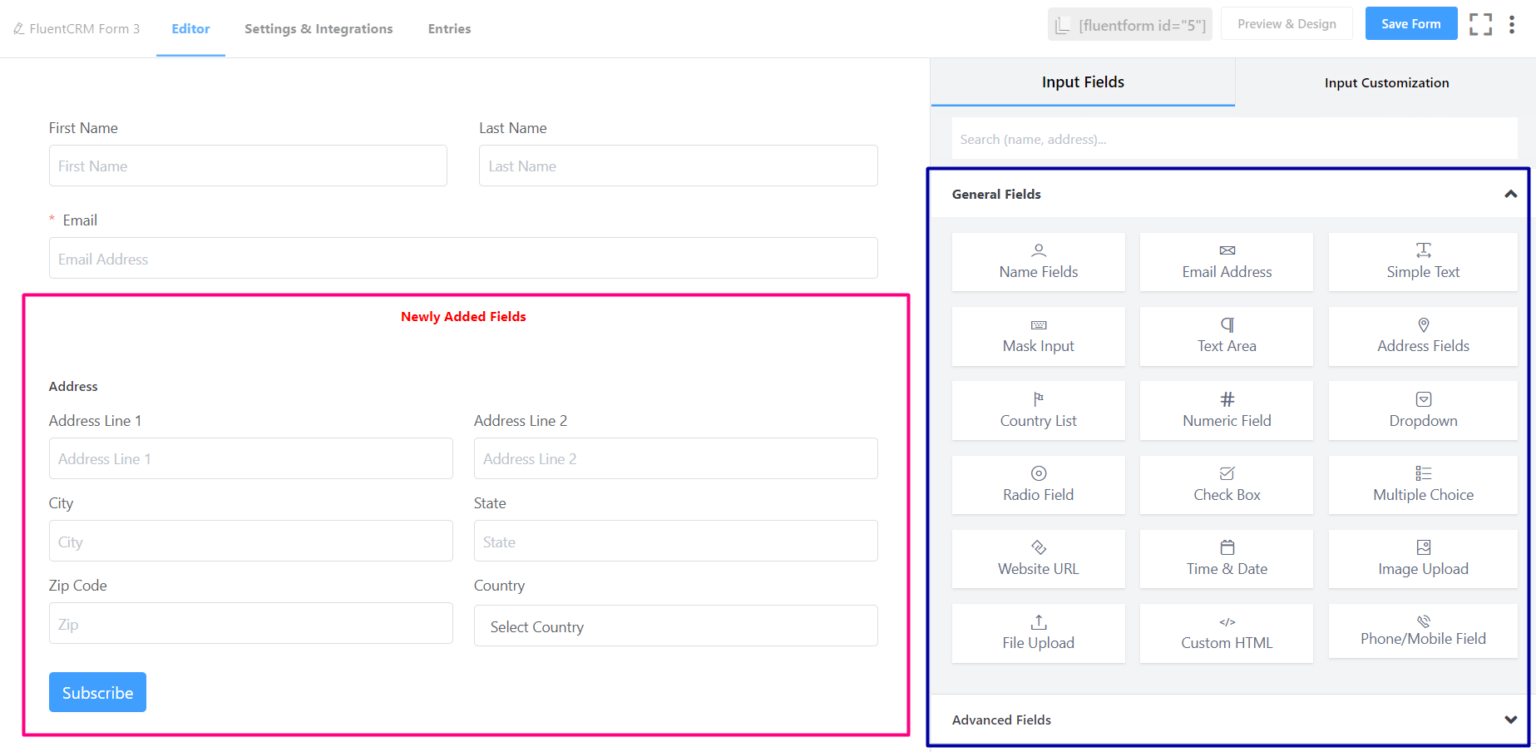Expand the Advanced Fields section
Screen dimensions: 1536x752
click(1510, 719)
